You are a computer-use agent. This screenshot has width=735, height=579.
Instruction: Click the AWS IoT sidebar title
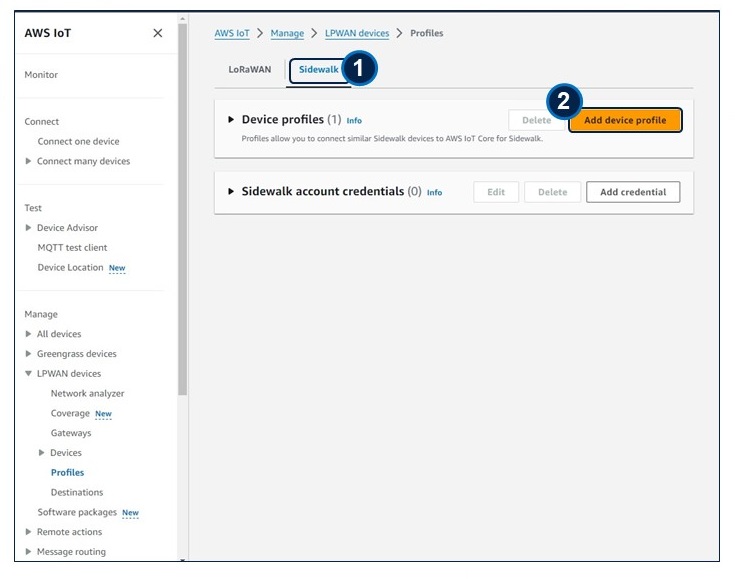point(48,33)
